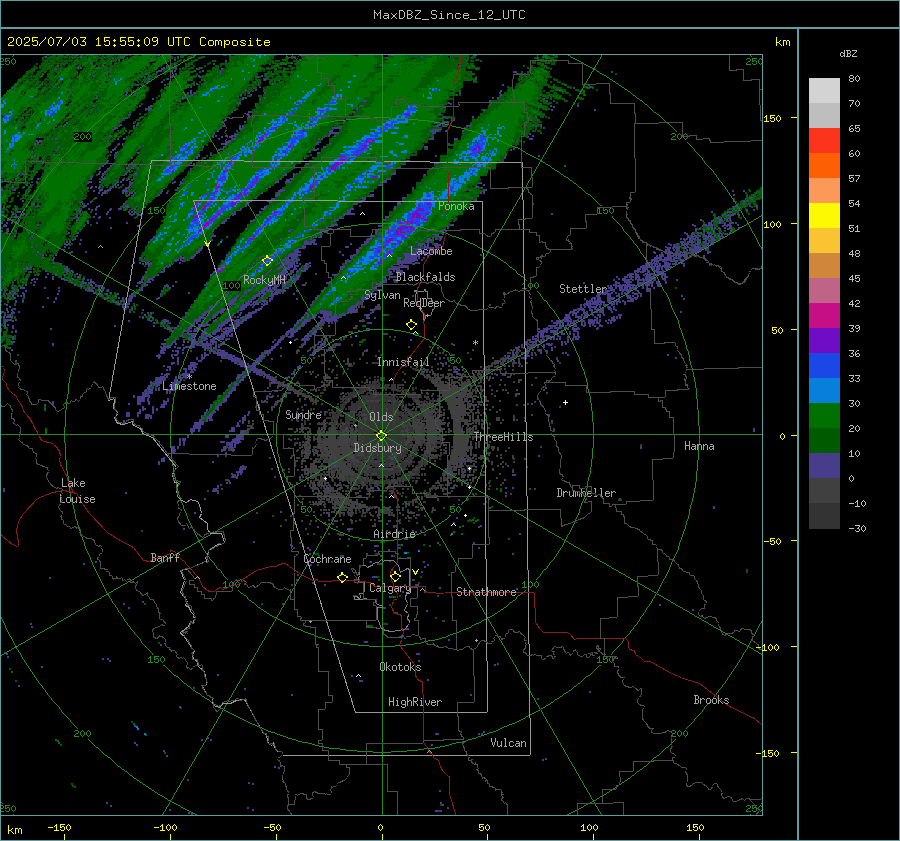
Task: Click the light grey swatch at legend top
Action: click(x=824, y=91)
